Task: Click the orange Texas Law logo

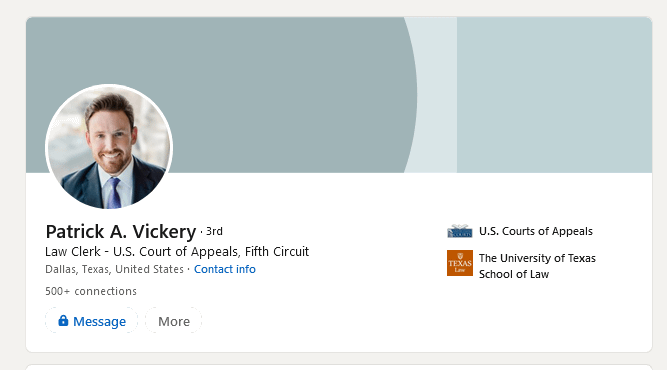Action: click(459, 263)
